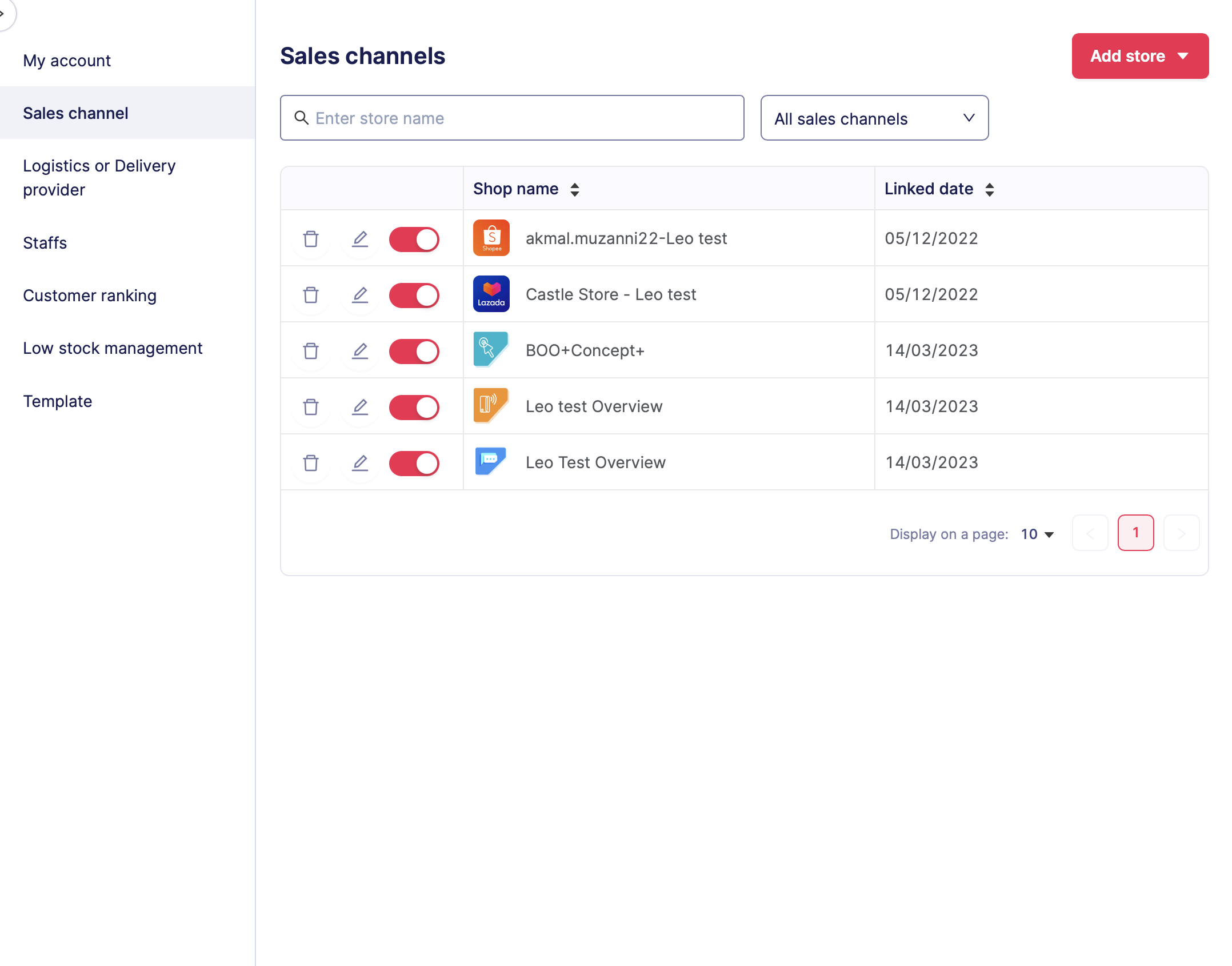Viewport: 1232px width, 966px height.
Task: Click trash icon for BOO+Concept+ store
Action: click(x=311, y=351)
